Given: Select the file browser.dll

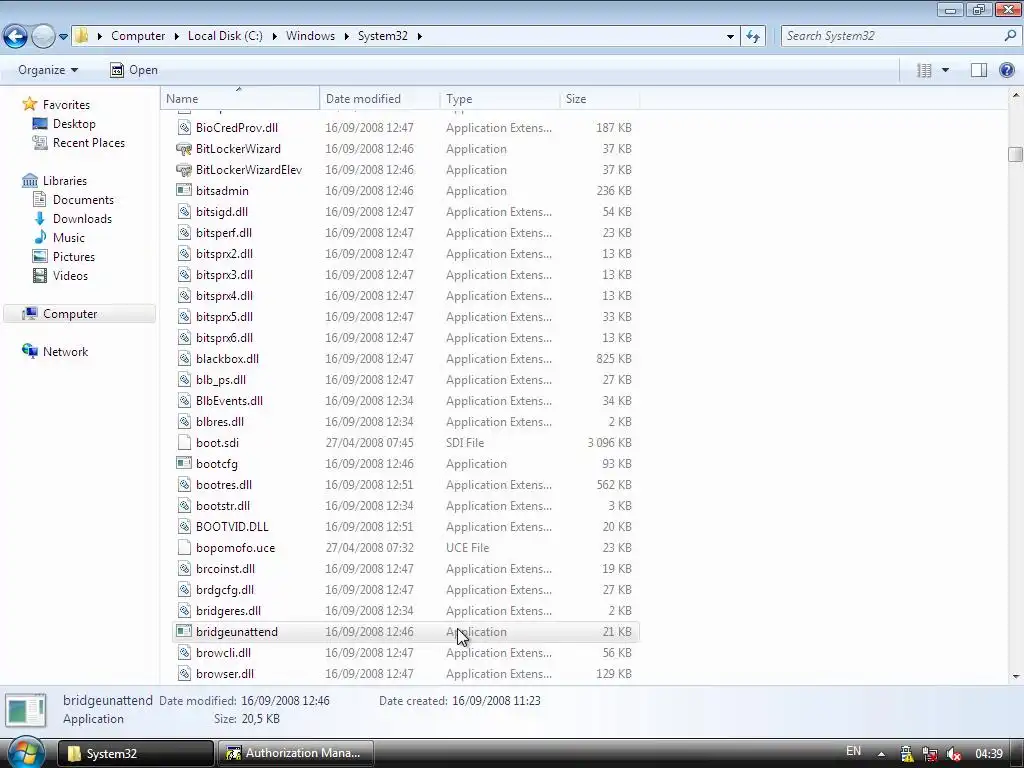Looking at the screenshot, I should pos(225,673).
